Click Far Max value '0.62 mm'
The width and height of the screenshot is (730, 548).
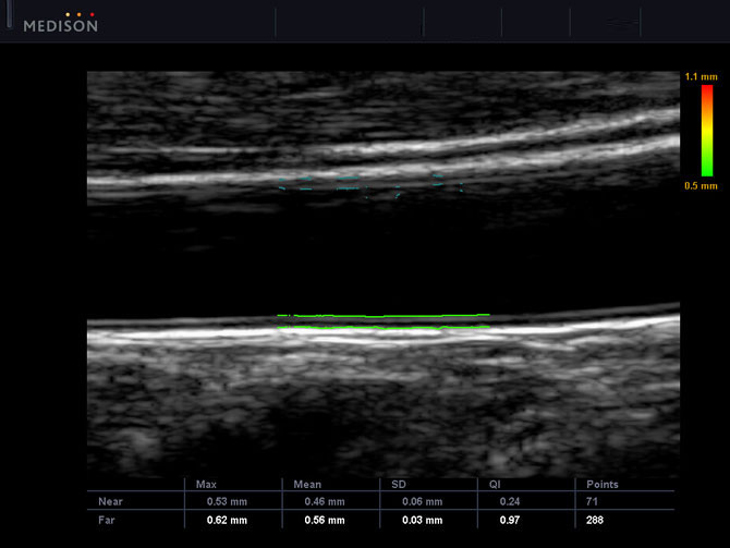pyautogui.click(x=227, y=520)
